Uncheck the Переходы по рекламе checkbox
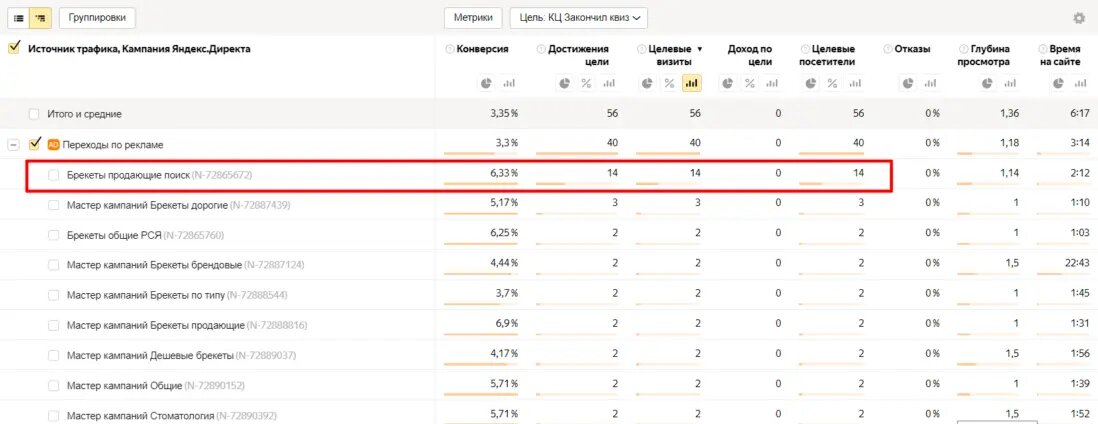This screenshot has height=424, width=1098. (x=34, y=144)
